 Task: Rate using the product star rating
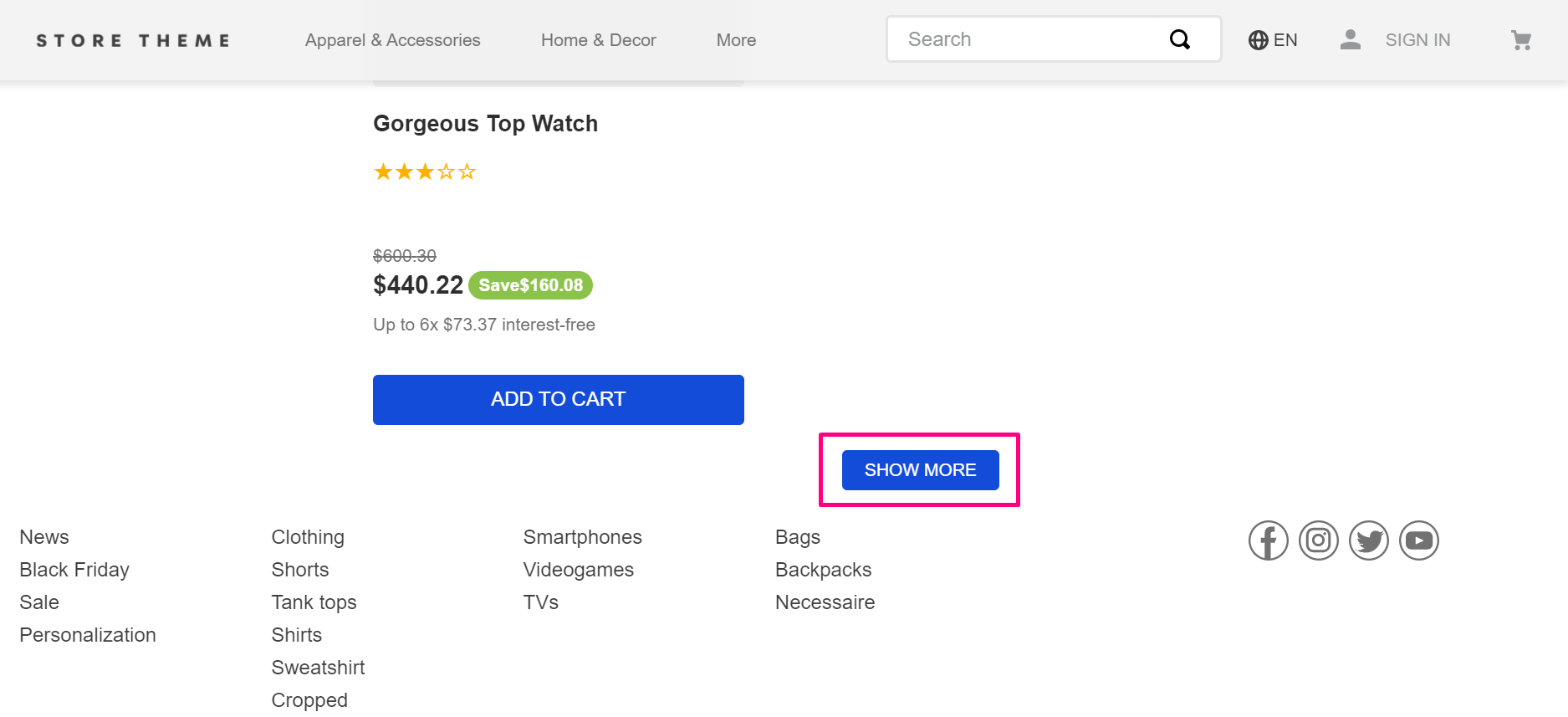point(424,172)
